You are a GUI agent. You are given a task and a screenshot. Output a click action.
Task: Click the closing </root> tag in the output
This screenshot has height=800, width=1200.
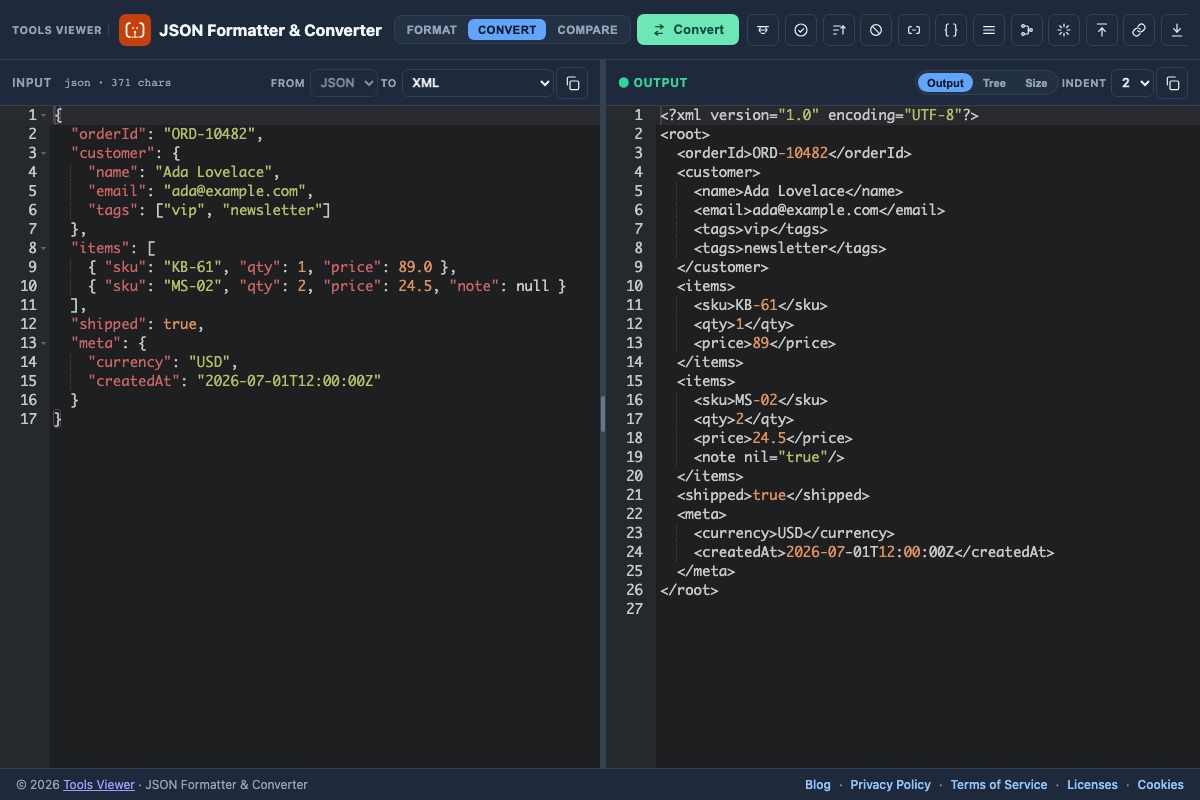coord(689,590)
